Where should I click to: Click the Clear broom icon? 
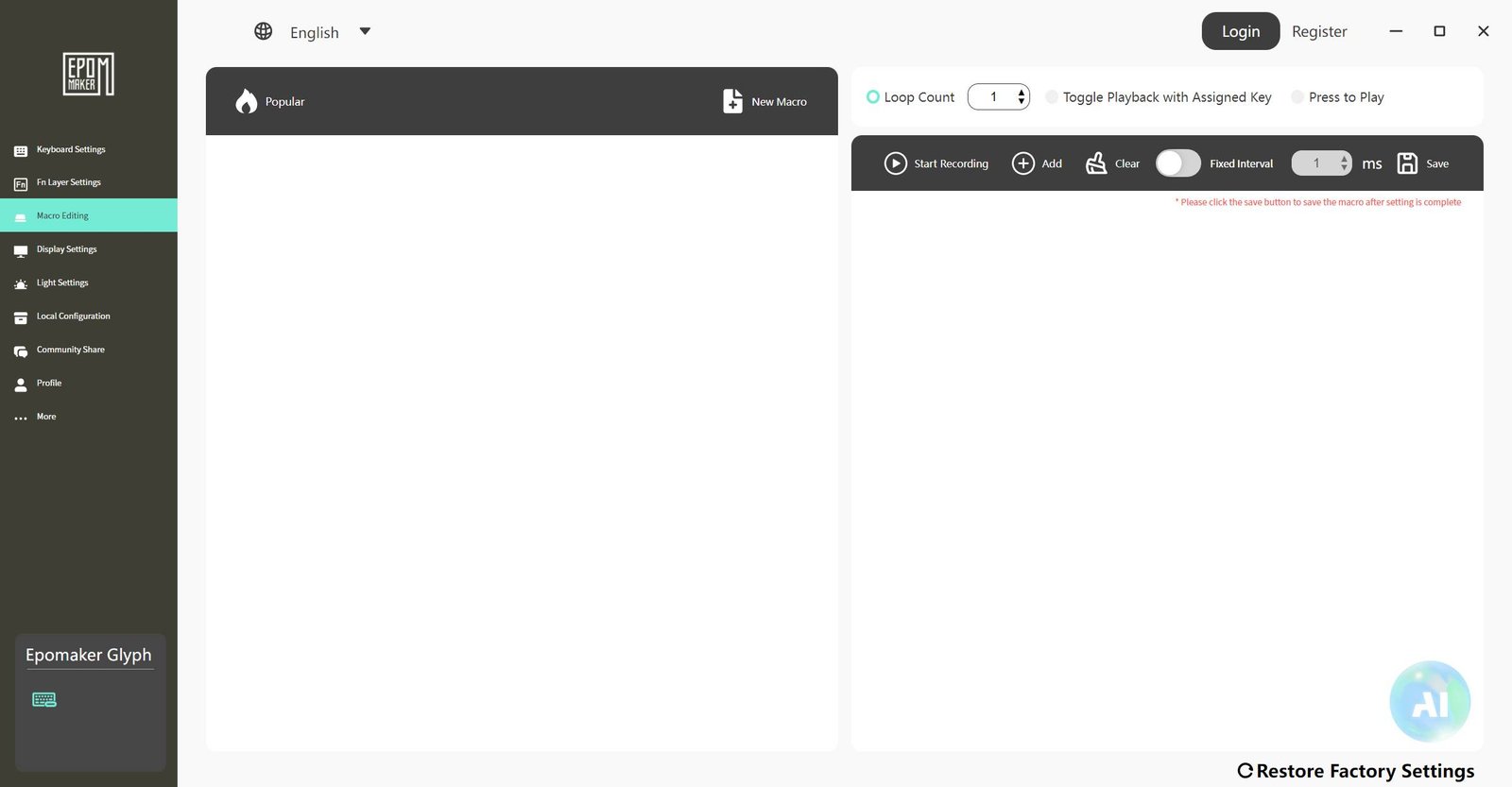(1096, 163)
